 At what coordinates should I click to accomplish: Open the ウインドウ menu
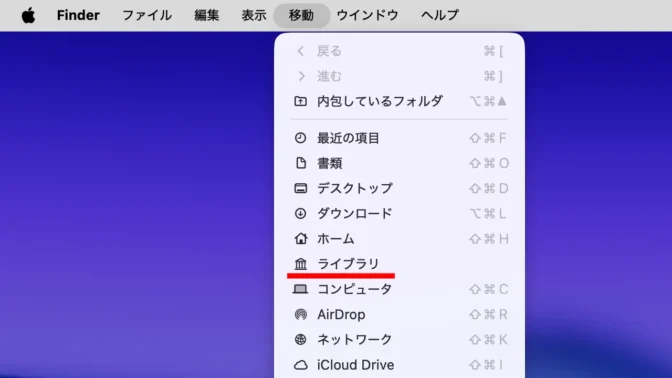click(x=367, y=15)
